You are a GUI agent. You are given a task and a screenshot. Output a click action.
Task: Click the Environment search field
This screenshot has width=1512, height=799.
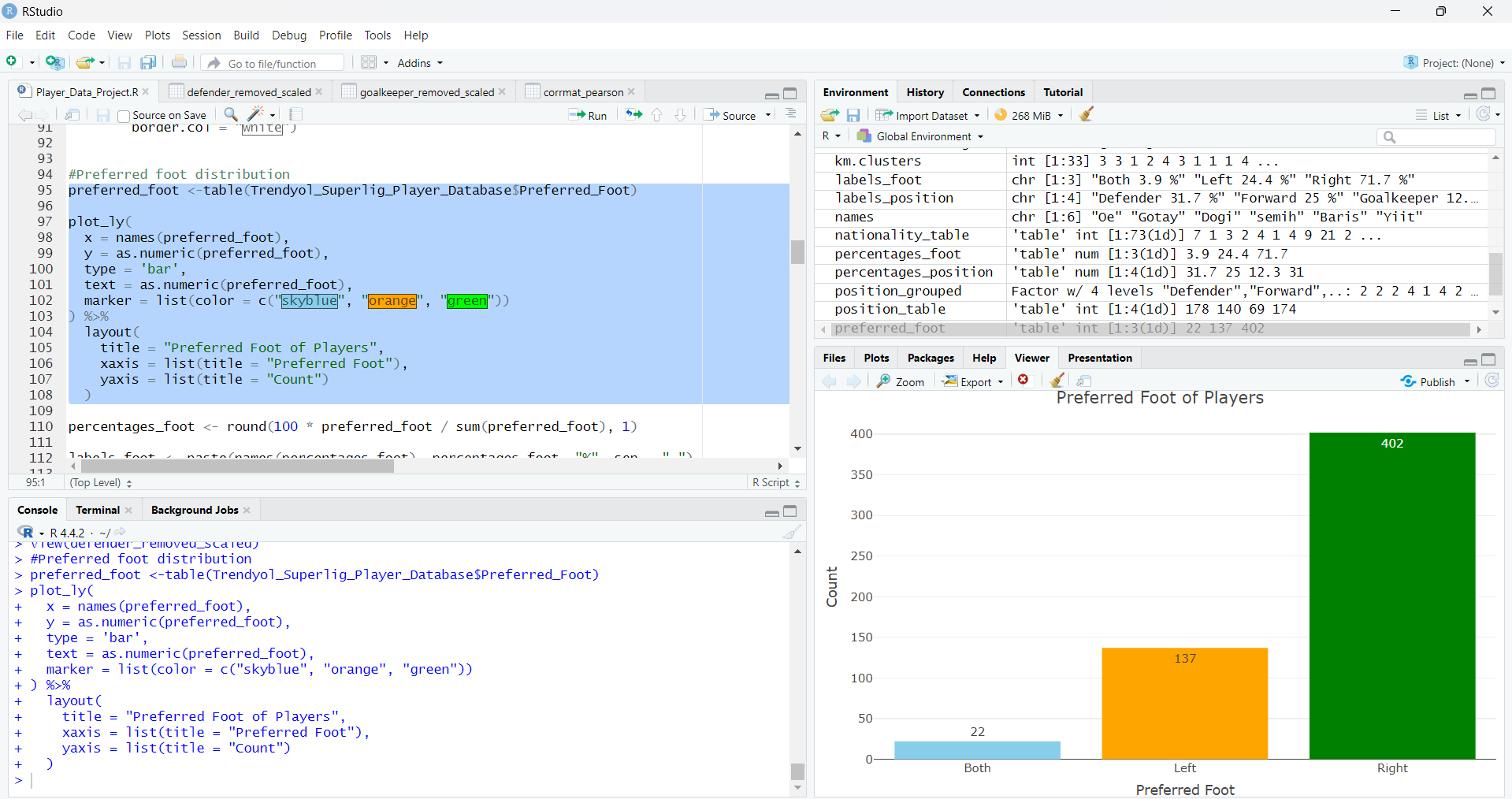(1436, 137)
